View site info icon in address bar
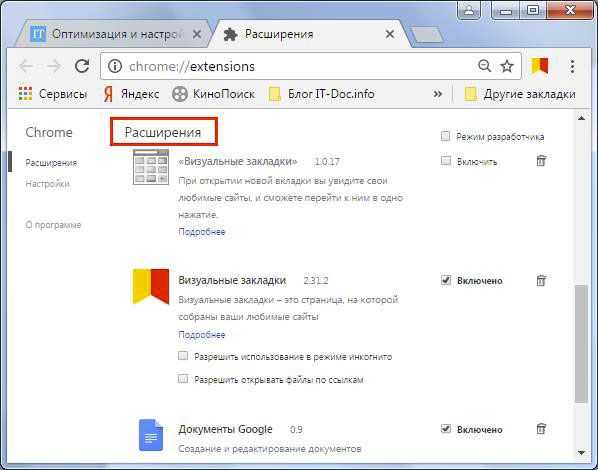Image resolution: width=598 pixels, height=470 pixels. tap(114, 66)
